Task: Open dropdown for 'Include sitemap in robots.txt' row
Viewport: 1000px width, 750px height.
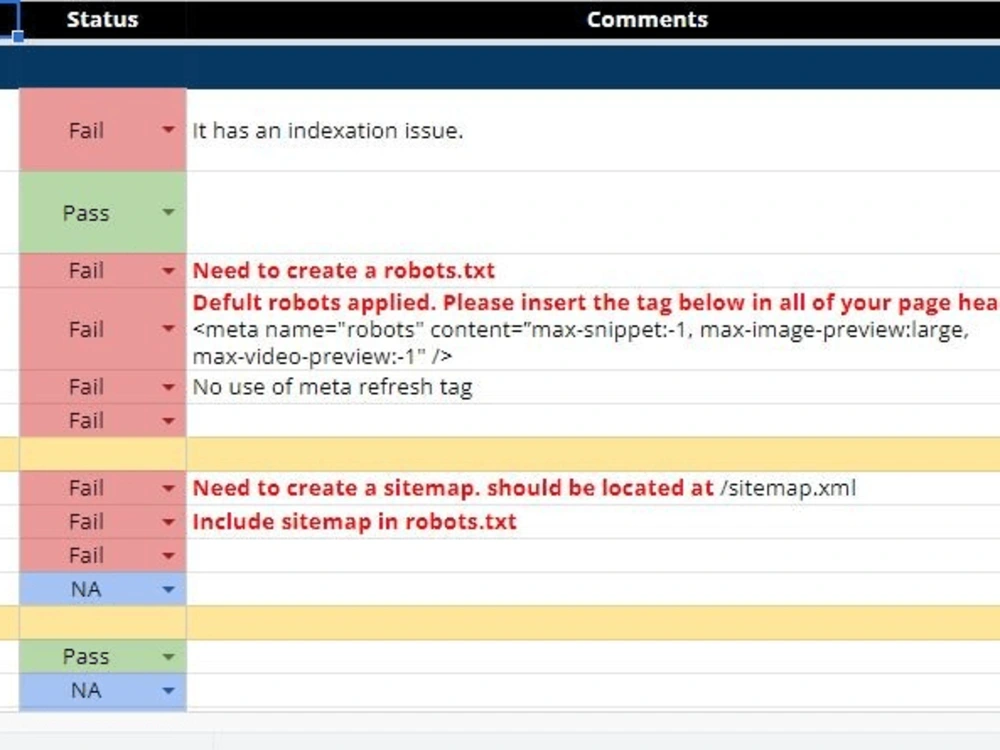Action: click(x=168, y=522)
